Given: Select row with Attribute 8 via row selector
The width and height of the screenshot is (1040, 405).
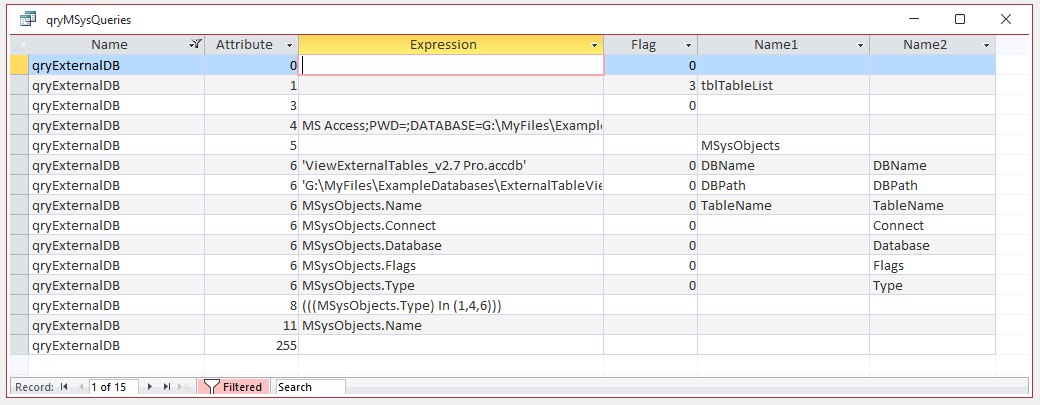Looking at the screenshot, I should pos(20,306).
